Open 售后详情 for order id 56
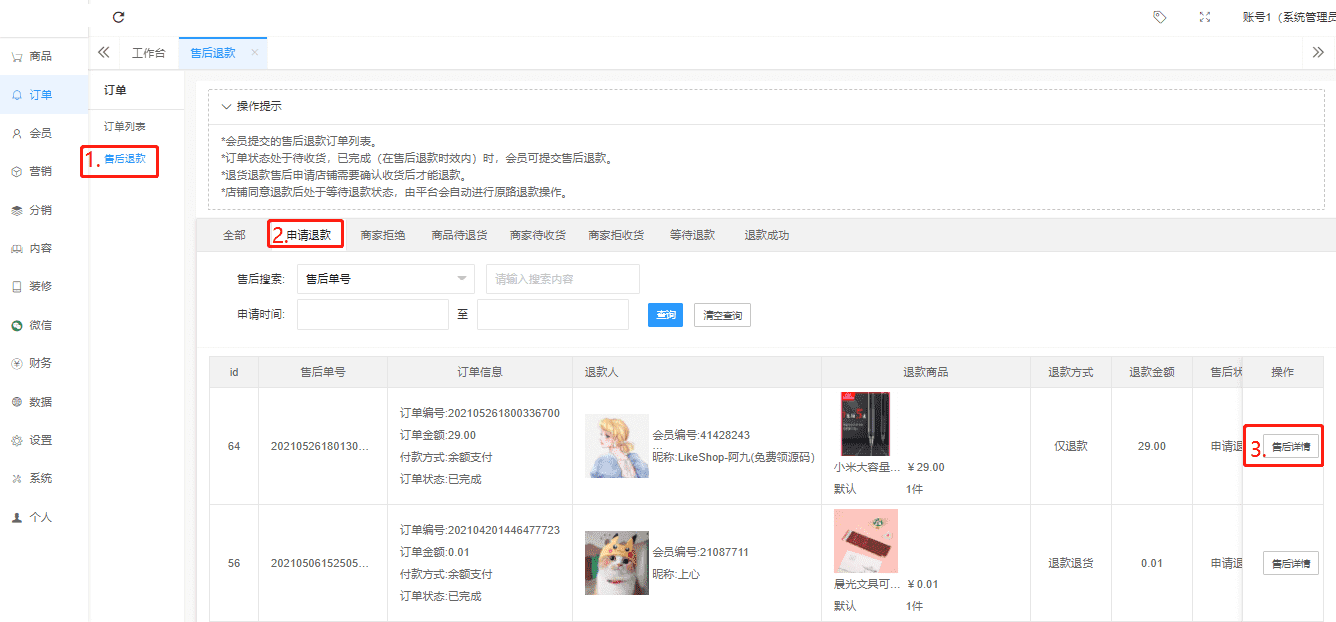This screenshot has height=622, width=1336. tap(1290, 563)
